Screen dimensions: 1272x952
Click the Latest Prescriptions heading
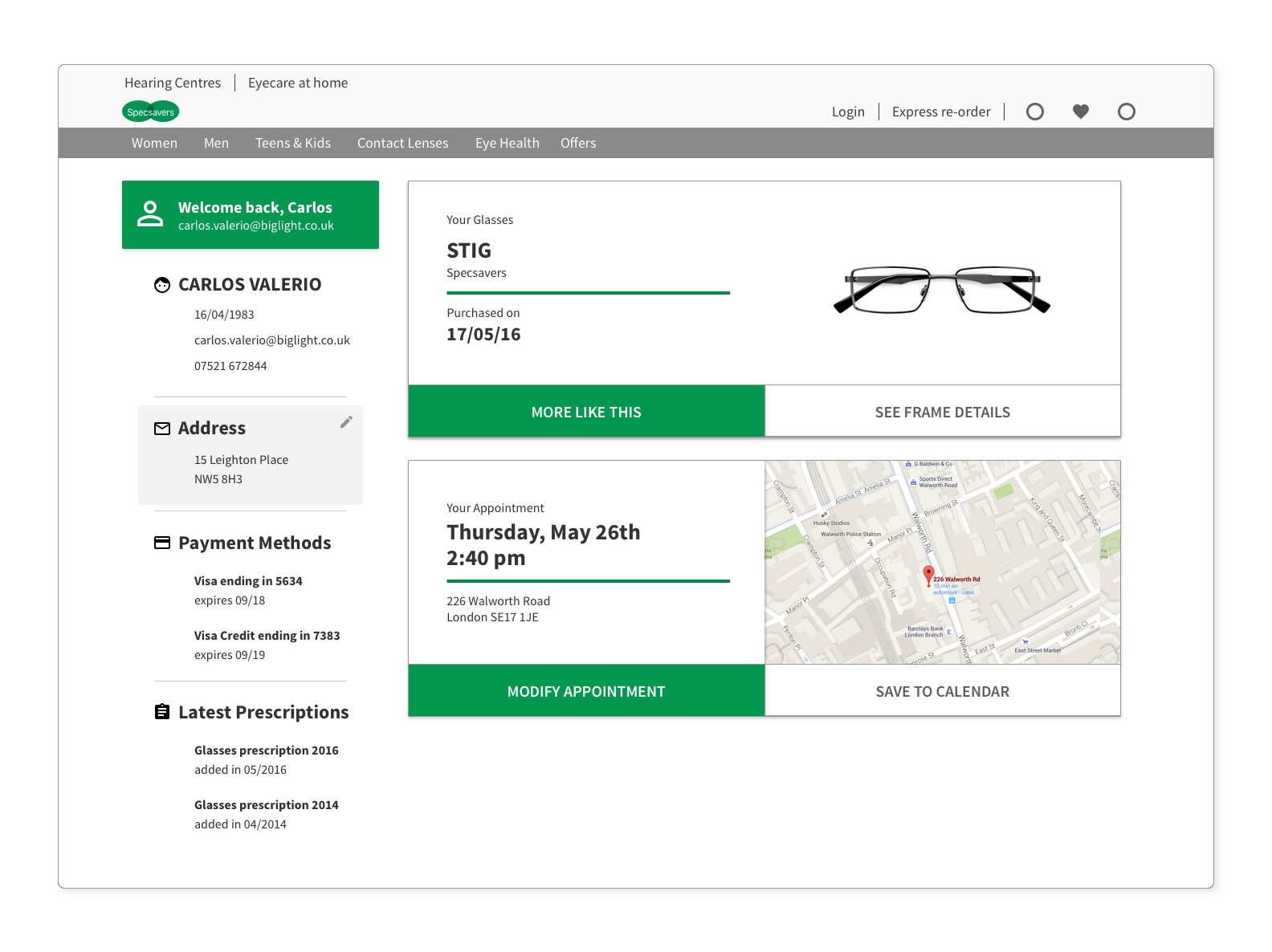[263, 712]
